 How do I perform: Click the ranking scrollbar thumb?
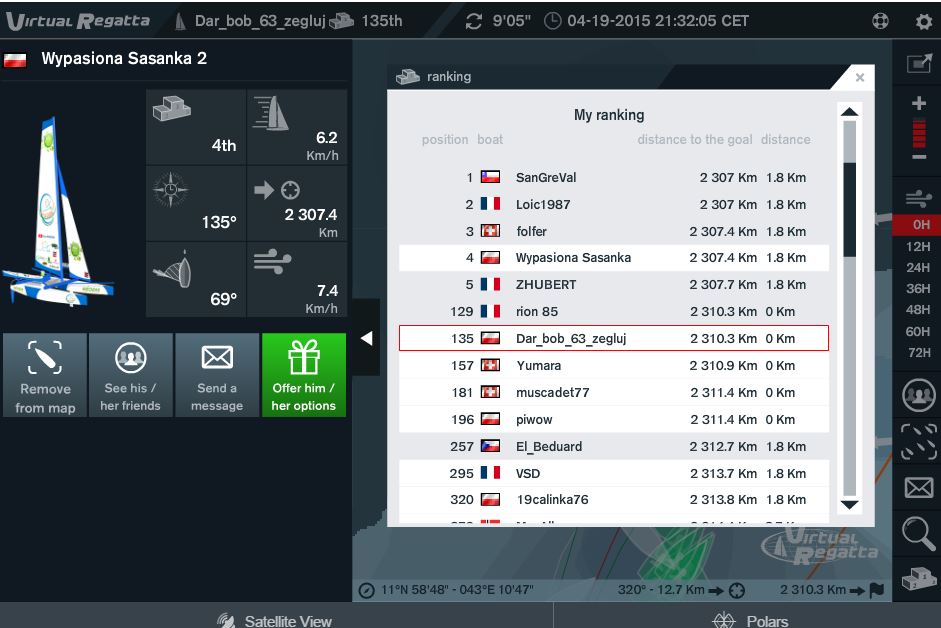[x=849, y=210]
